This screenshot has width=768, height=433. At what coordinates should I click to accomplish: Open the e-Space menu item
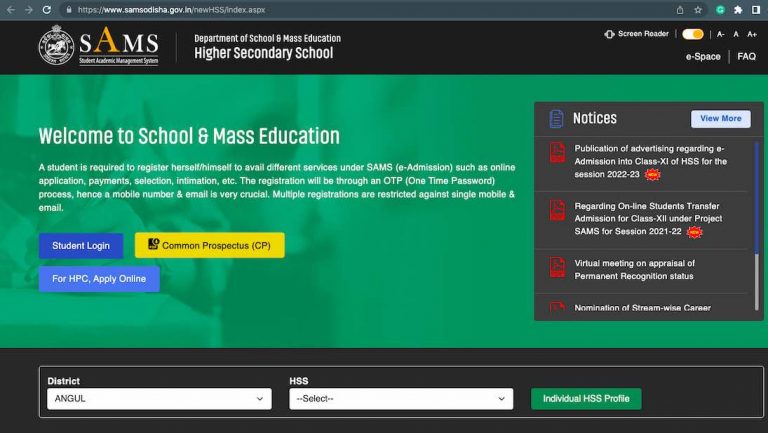[702, 57]
